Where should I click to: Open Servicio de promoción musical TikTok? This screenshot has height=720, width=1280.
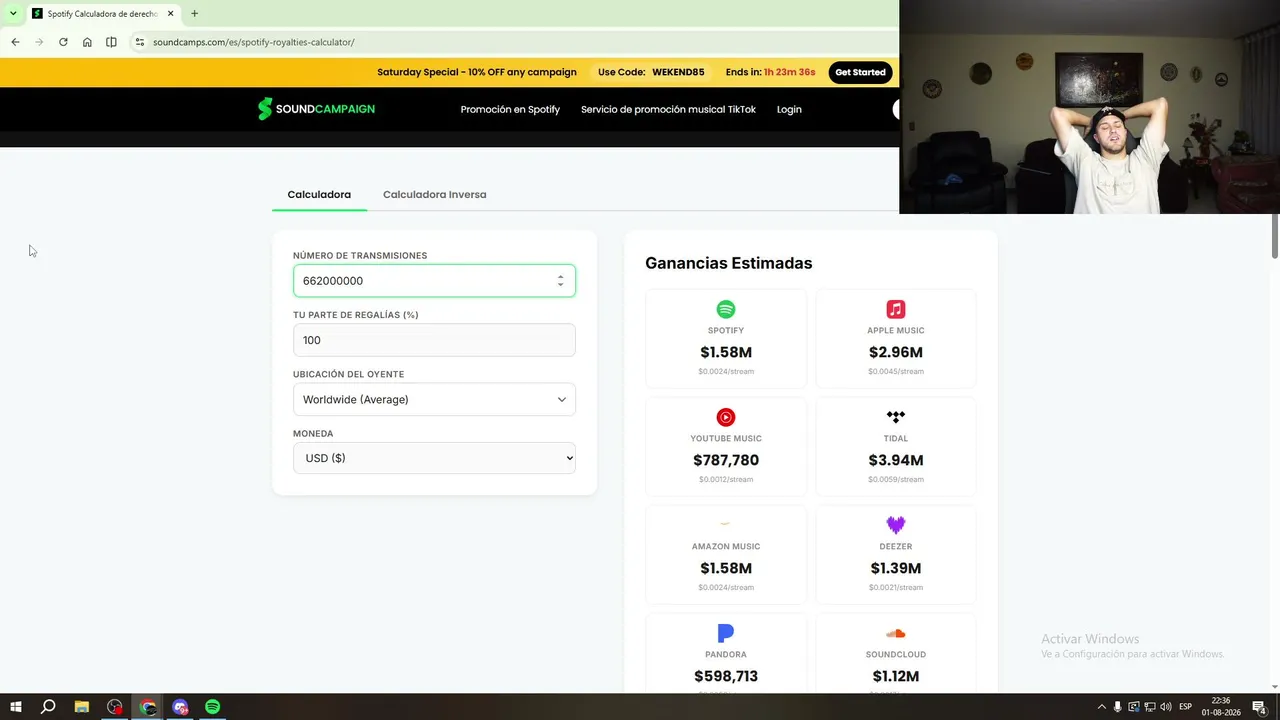tap(668, 109)
